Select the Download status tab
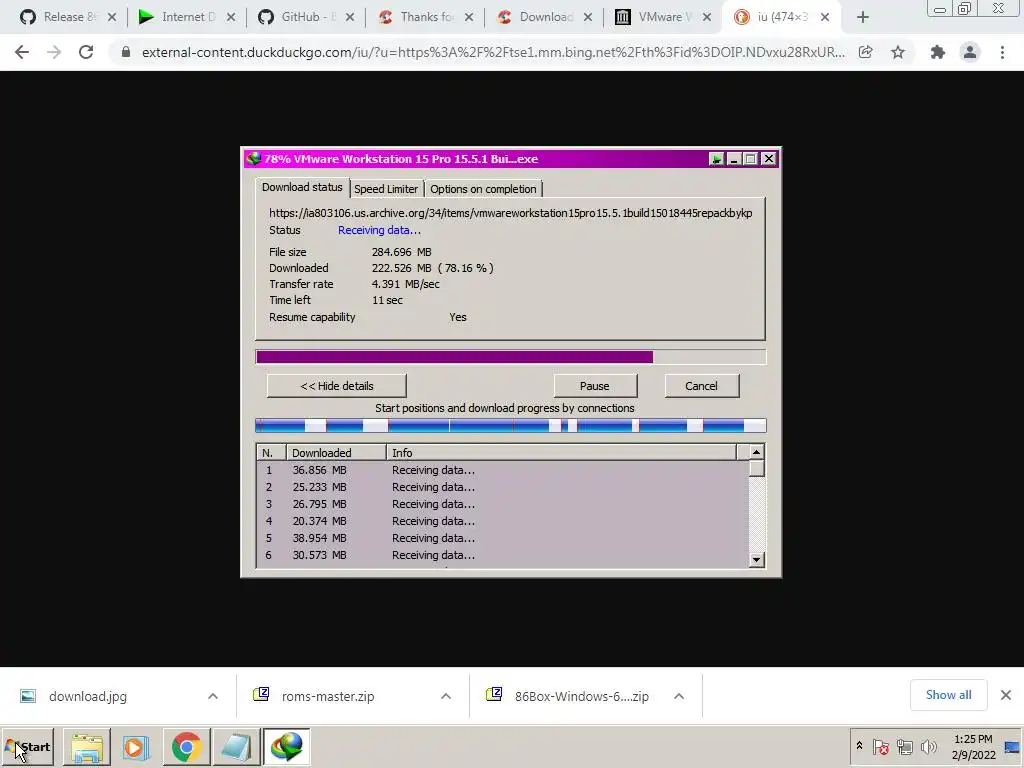This screenshot has height=768, width=1024. [x=302, y=187]
